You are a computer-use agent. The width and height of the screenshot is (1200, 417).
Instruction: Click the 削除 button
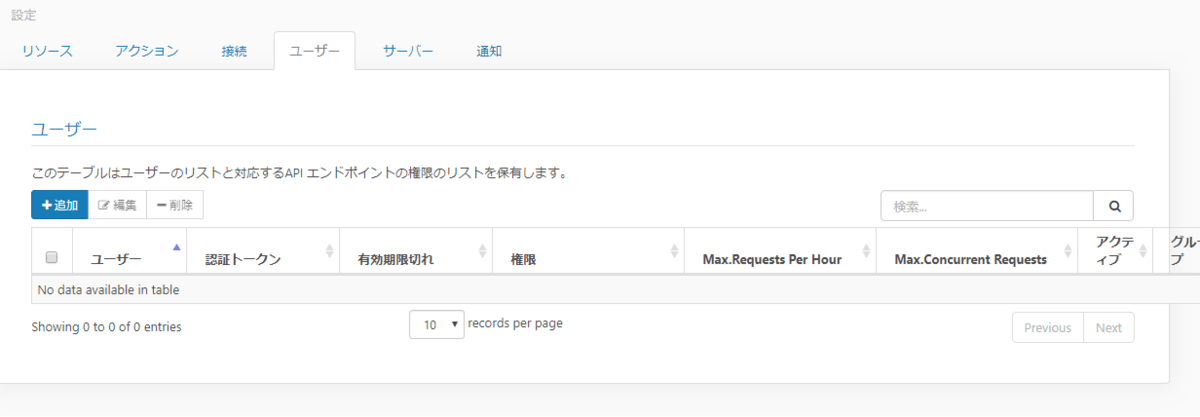(175, 205)
